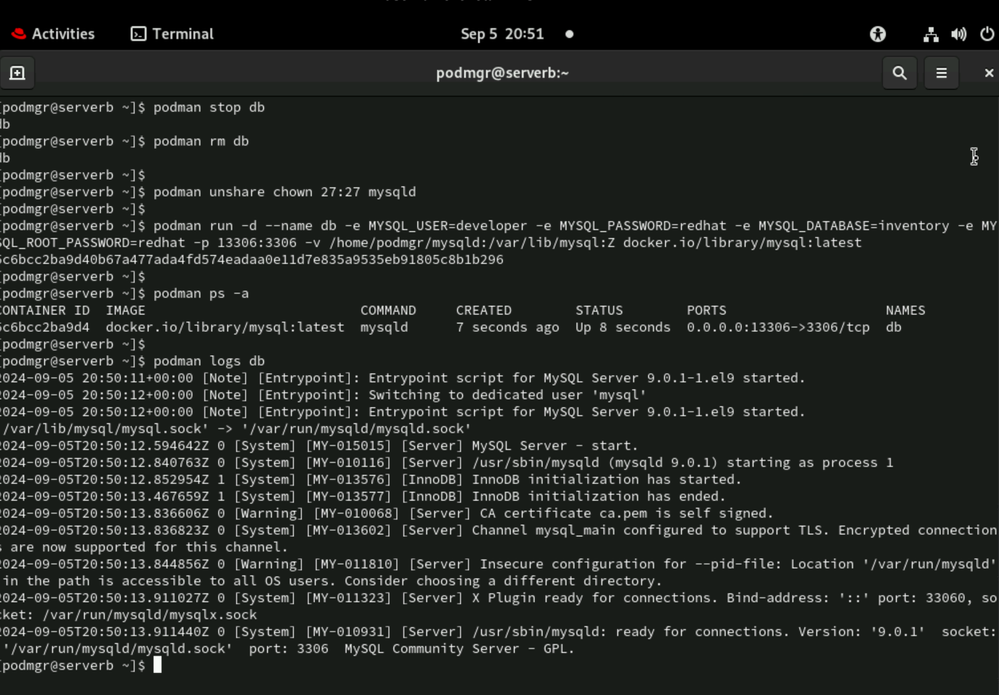This screenshot has width=999, height=695.
Task: Open the terminal hamburger menu
Action: 941,73
